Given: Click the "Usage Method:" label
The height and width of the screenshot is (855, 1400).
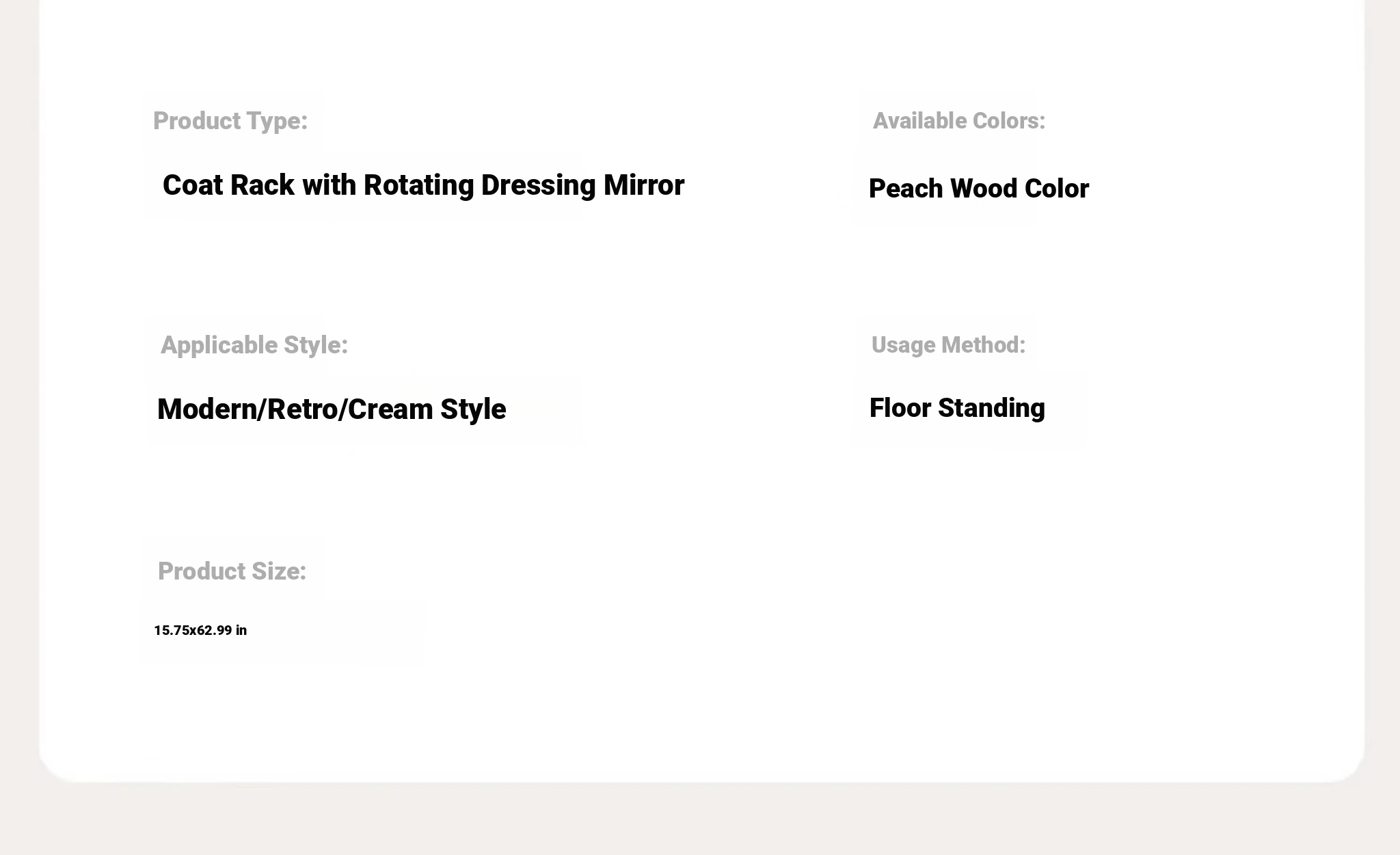Looking at the screenshot, I should 948,345.
